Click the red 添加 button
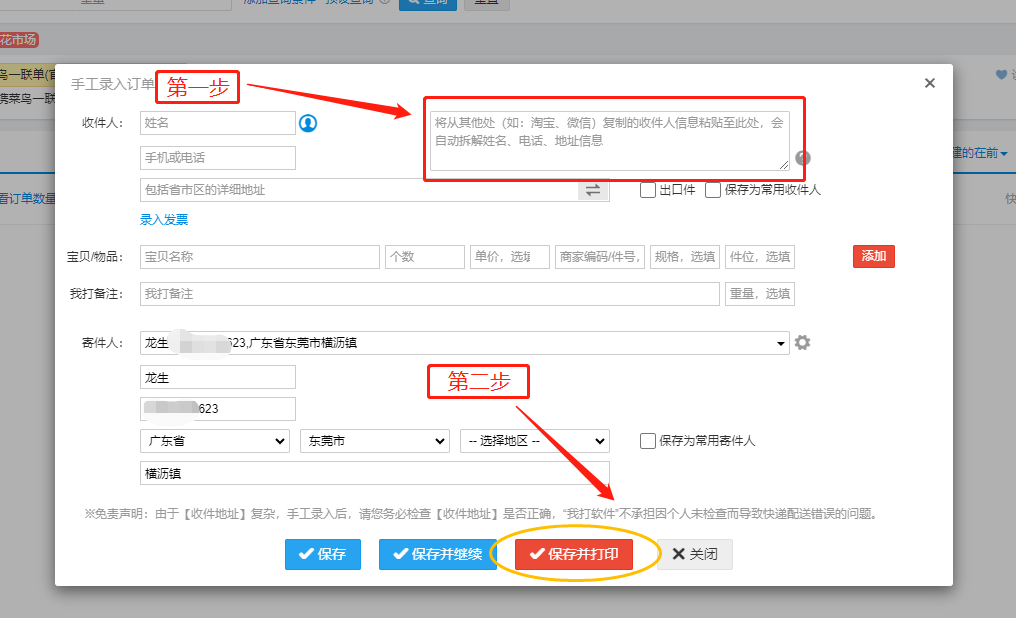This screenshot has height=618, width=1016. click(x=873, y=256)
